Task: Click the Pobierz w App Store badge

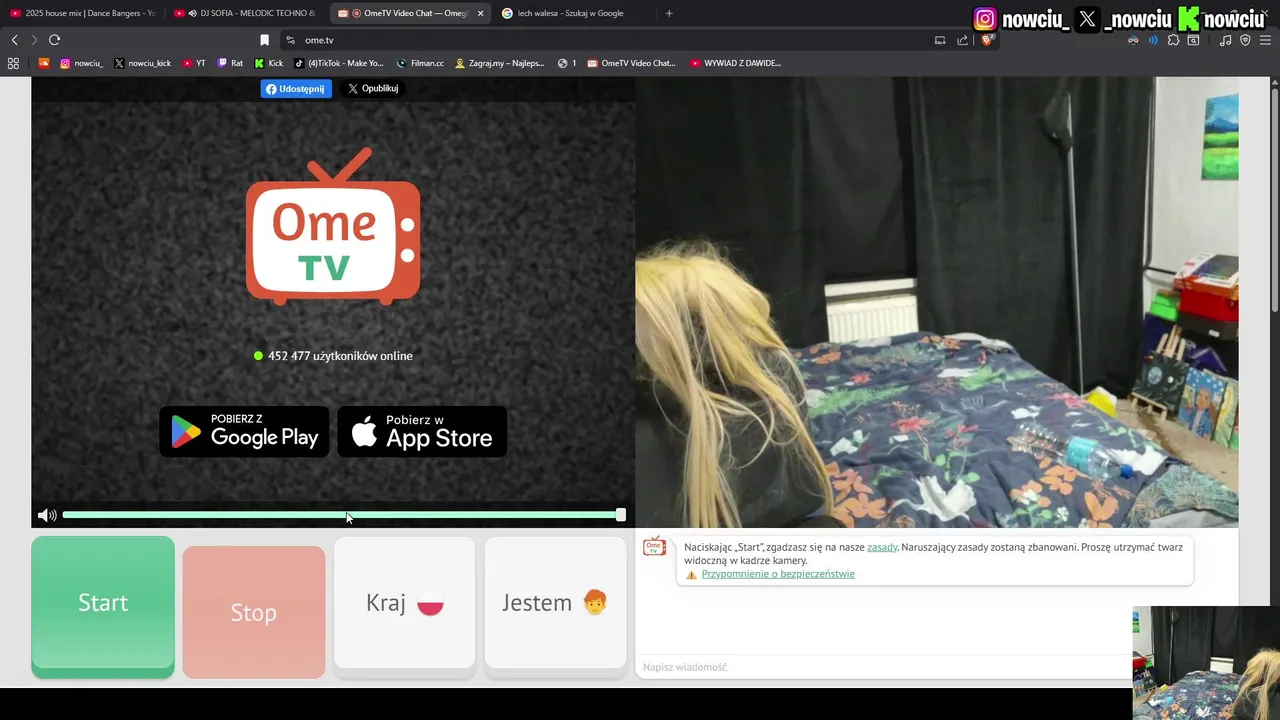Action: click(422, 431)
